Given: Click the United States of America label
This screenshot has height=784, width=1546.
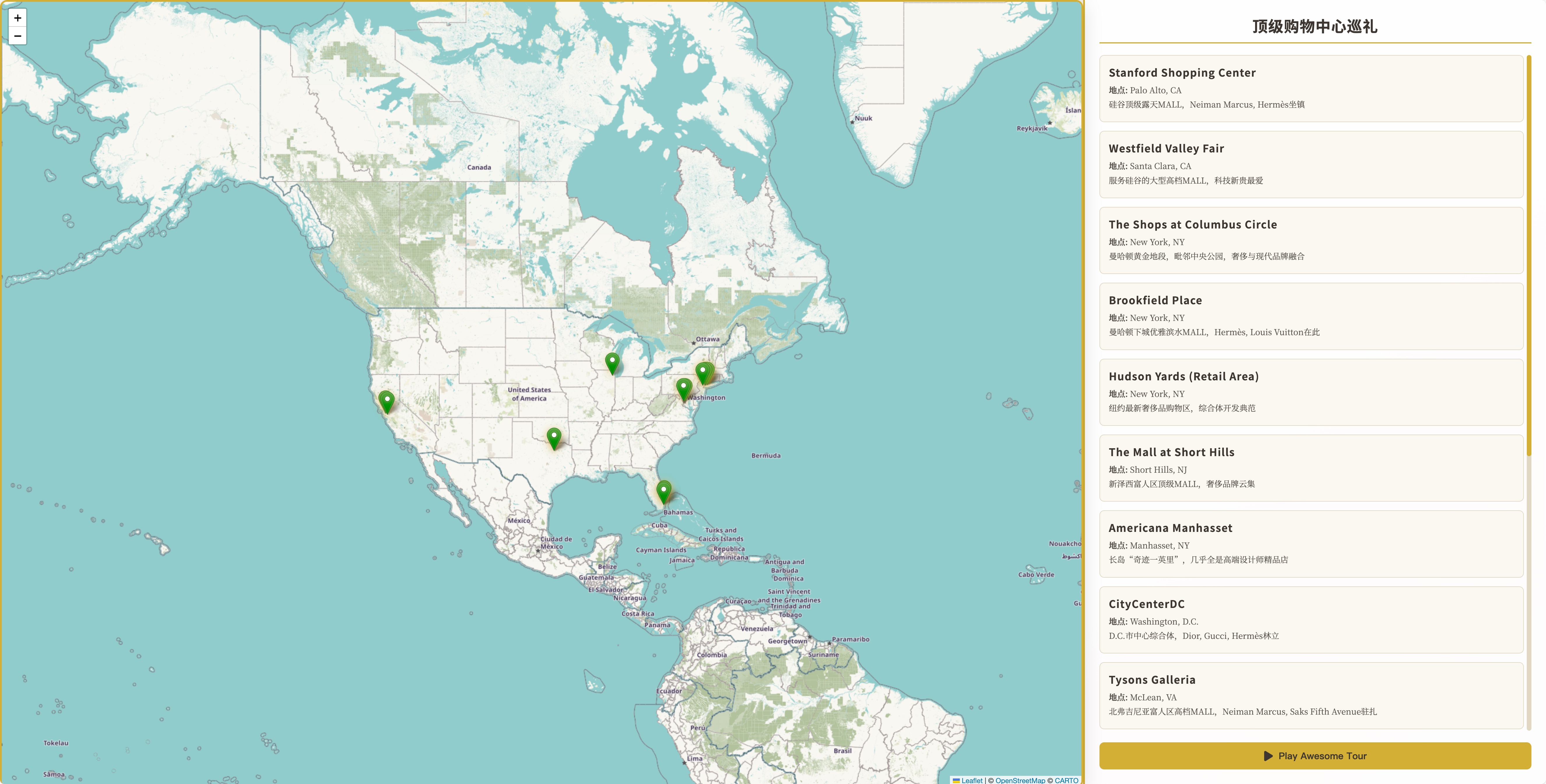Looking at the screenshot, I should click(529, 394).
